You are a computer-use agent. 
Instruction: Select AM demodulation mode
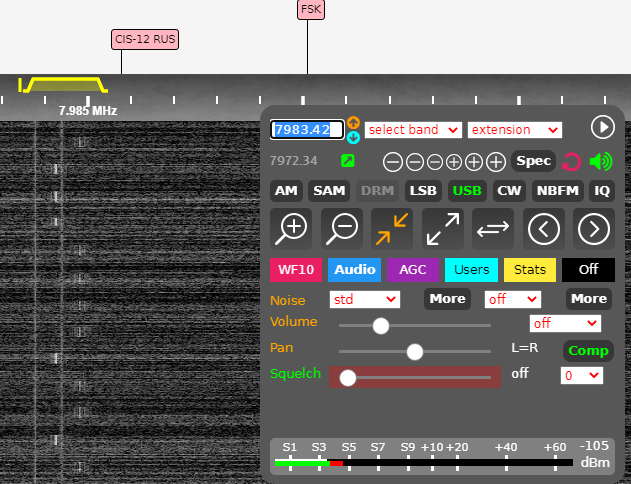tap(286, 191)
